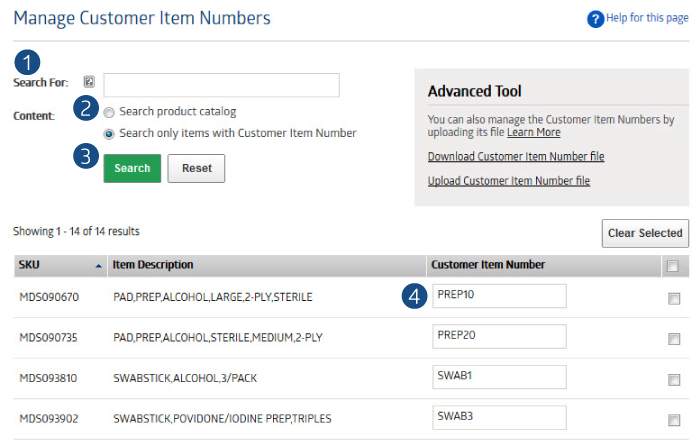Click the SKU column sort arrow

click(99, 266)
